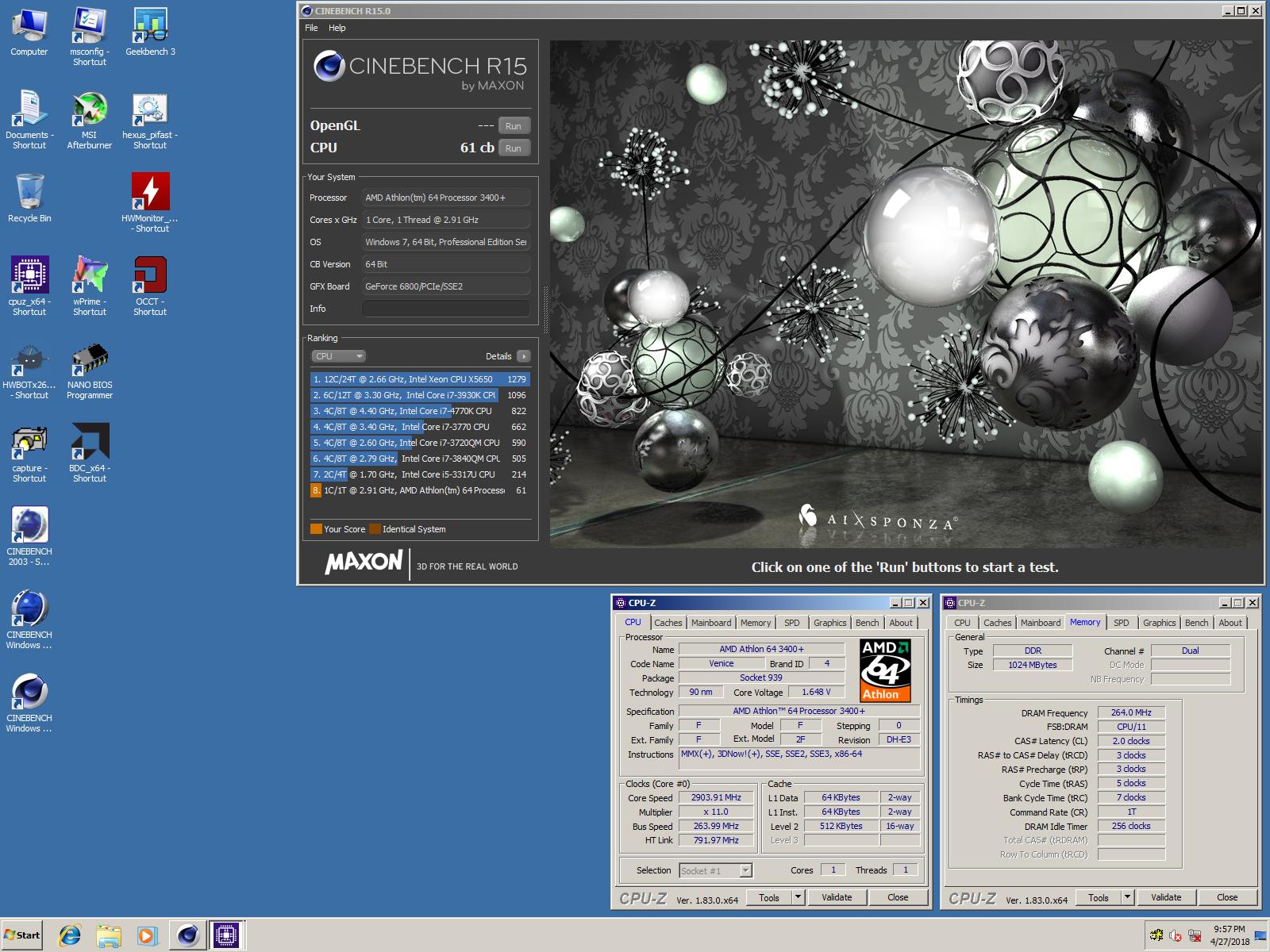Select ranking row AMD Athlon 64 score 61
Screen dimensions: 1270x952
click(x=420, y=490)
